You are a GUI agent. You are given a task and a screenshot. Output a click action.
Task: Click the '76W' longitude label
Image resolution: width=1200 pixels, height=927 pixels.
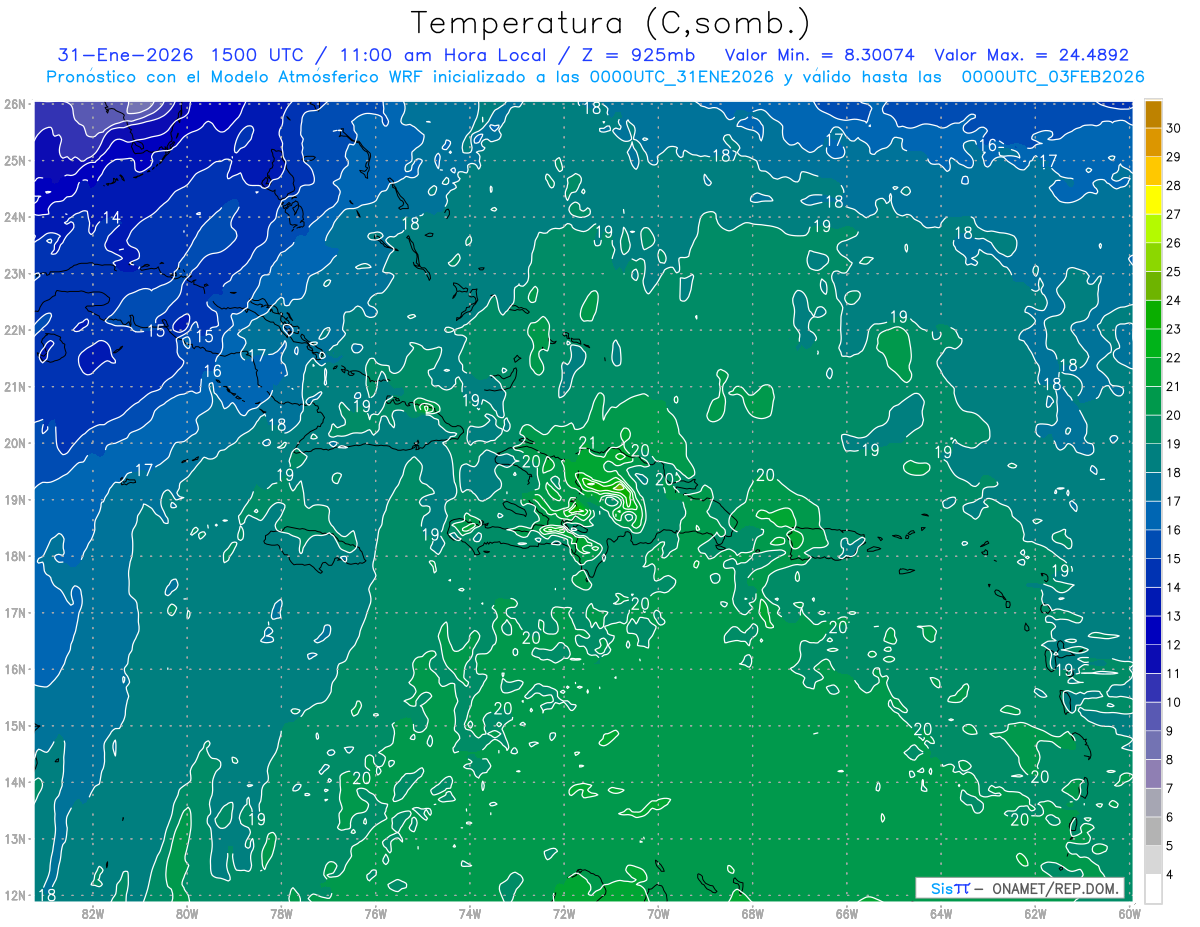375,914
